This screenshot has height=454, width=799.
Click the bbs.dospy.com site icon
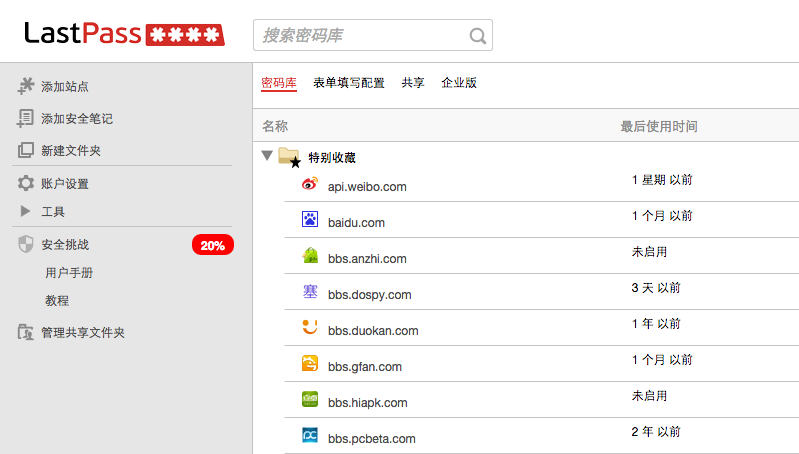click(310, 291)
